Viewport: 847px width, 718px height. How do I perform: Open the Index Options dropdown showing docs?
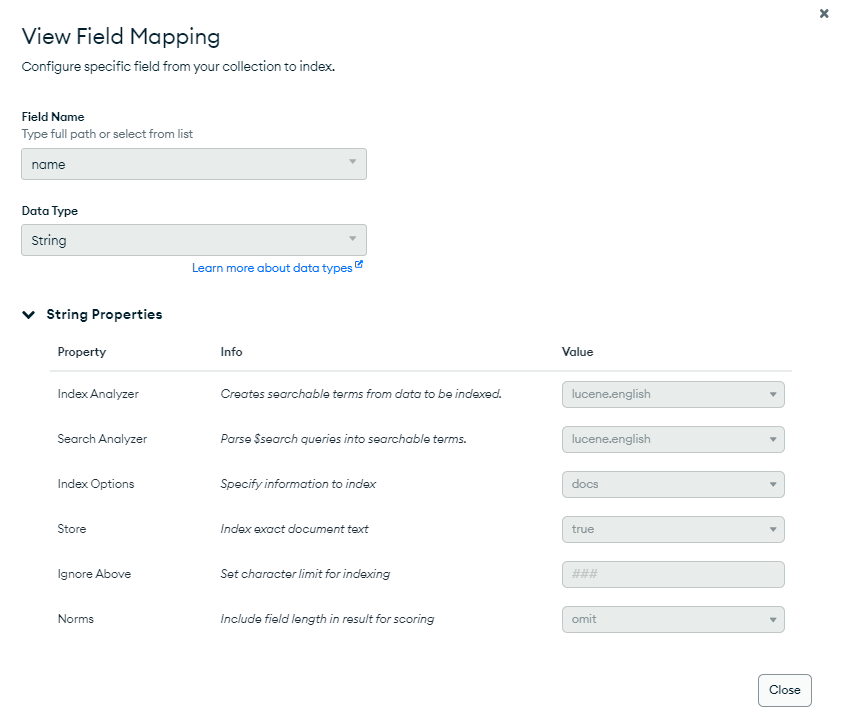[x=673, y=484]
